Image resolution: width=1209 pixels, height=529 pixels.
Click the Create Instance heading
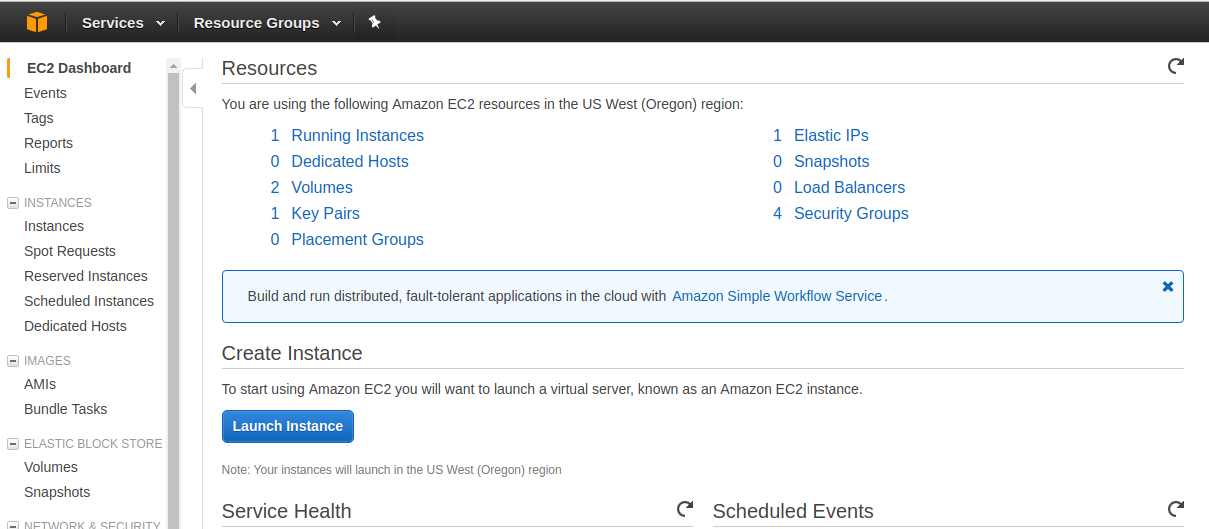pyautogui.click(x=292, y=353)
